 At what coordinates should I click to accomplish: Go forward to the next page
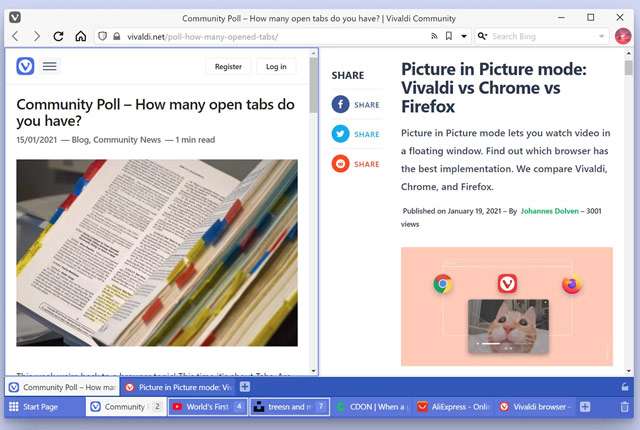37,36
